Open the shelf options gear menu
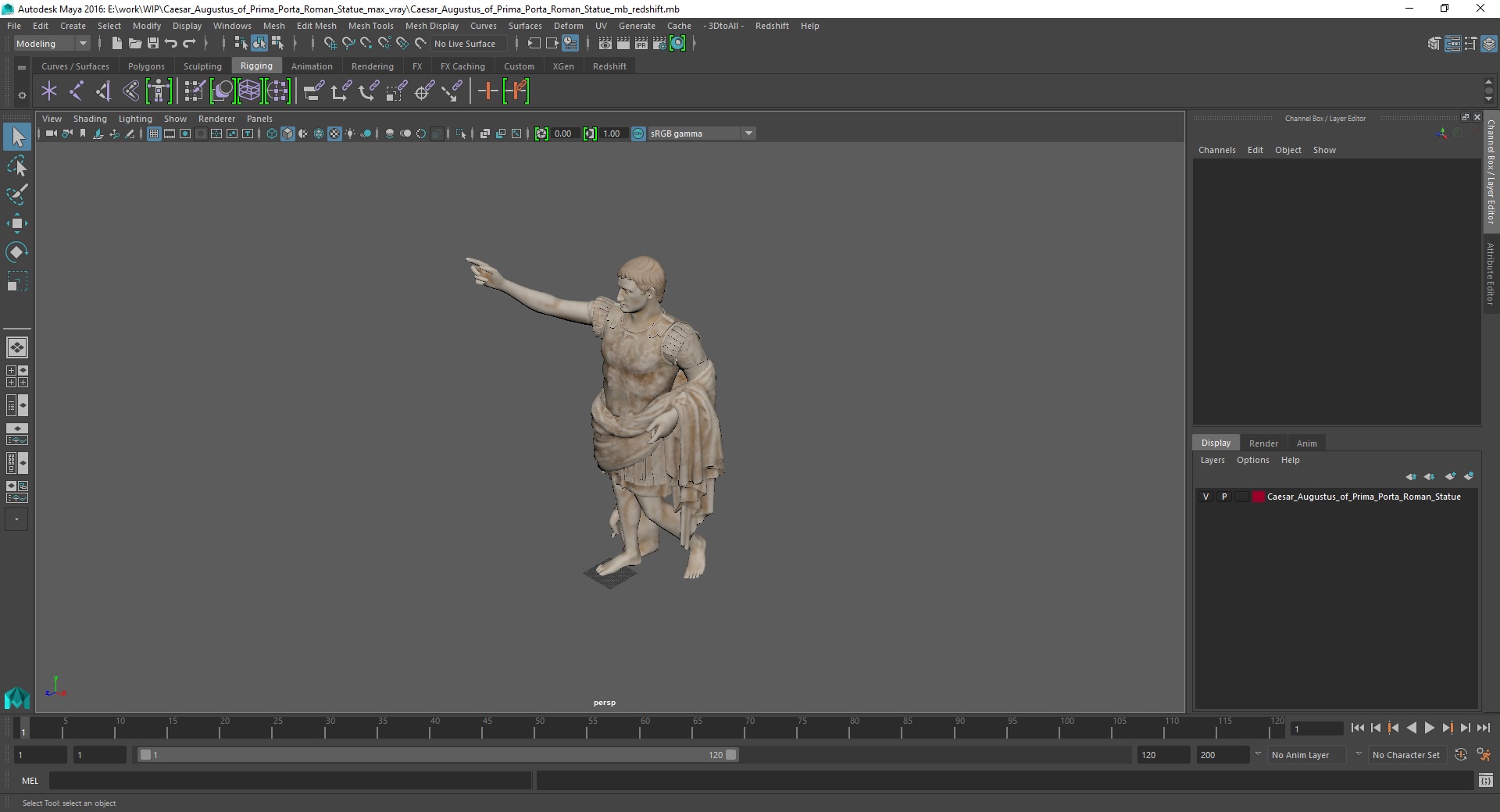 pos(22,95)
